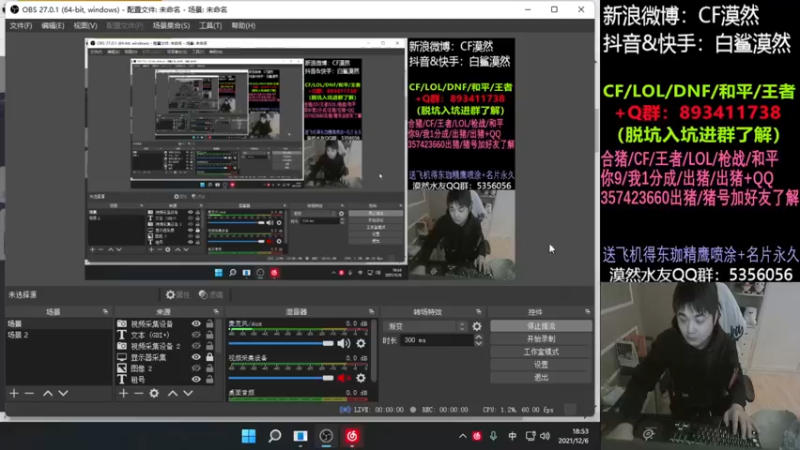Add a new source with the 来源 plus icon
Image resolution: width=800 pixels, height=450 pixels.
pos(123,393)
